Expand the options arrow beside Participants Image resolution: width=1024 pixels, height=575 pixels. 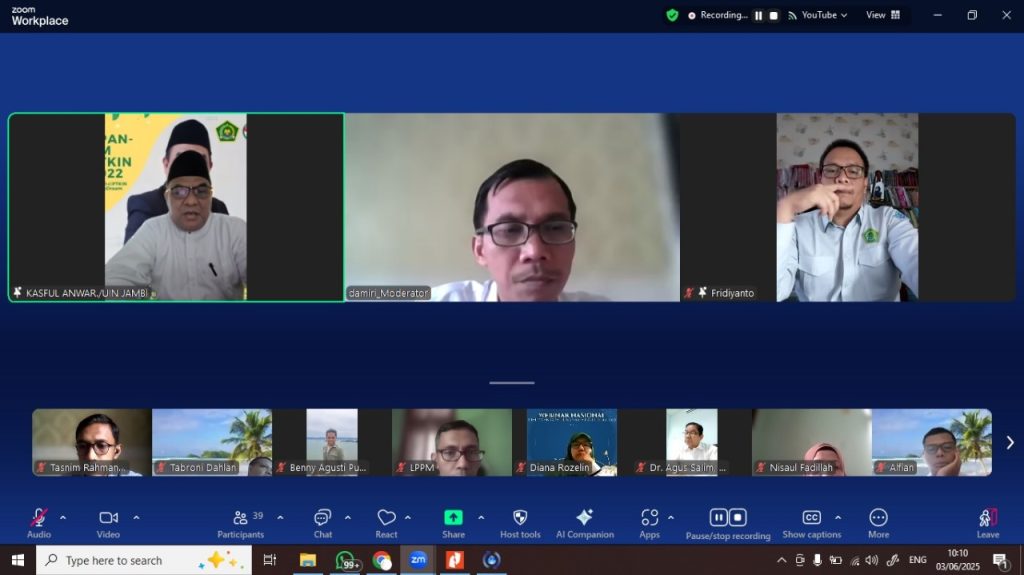(x=280, y=517)
